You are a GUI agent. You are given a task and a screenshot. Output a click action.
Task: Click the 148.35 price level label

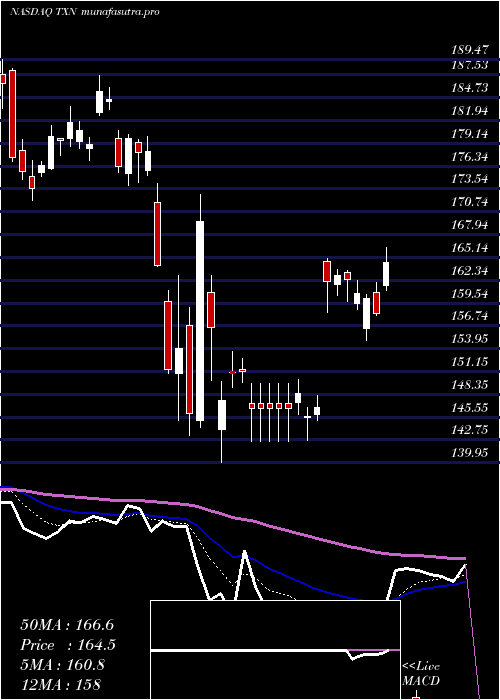click(469, 385)
